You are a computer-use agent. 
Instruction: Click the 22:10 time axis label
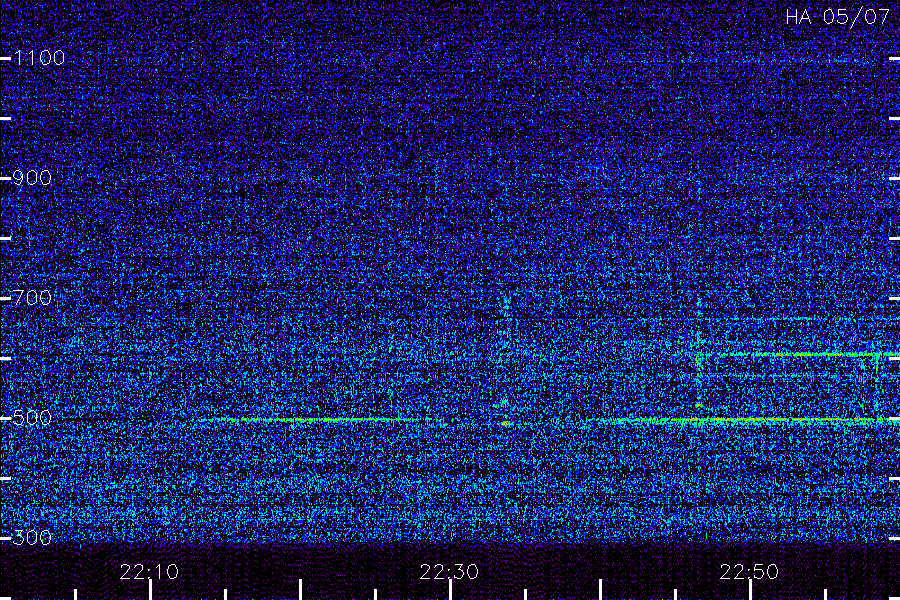point(149,572)
